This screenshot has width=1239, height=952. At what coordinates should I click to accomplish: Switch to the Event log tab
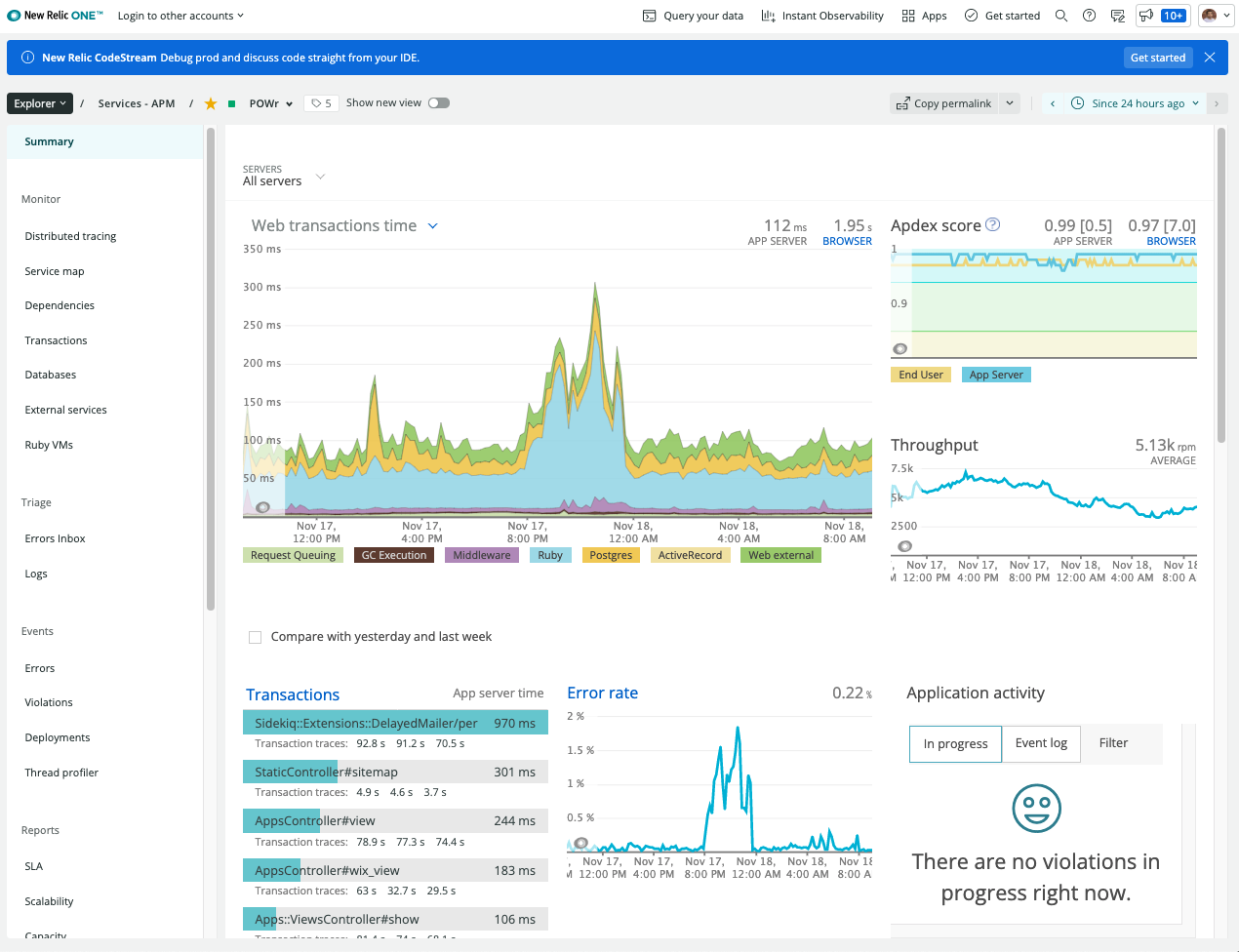pos(1041,742)
